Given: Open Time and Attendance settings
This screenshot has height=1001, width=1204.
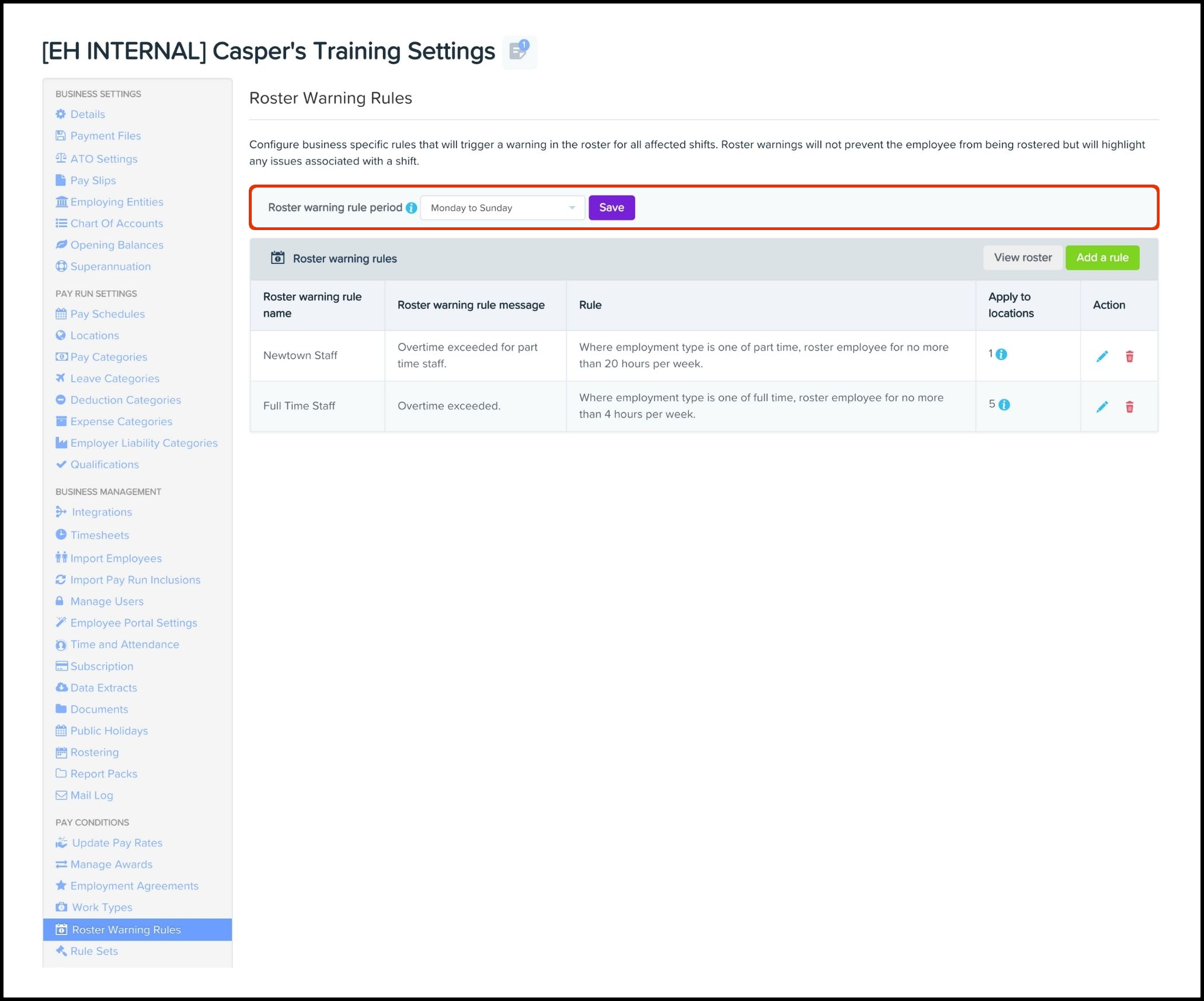Looking at the screenshot, I should point(124,644).
